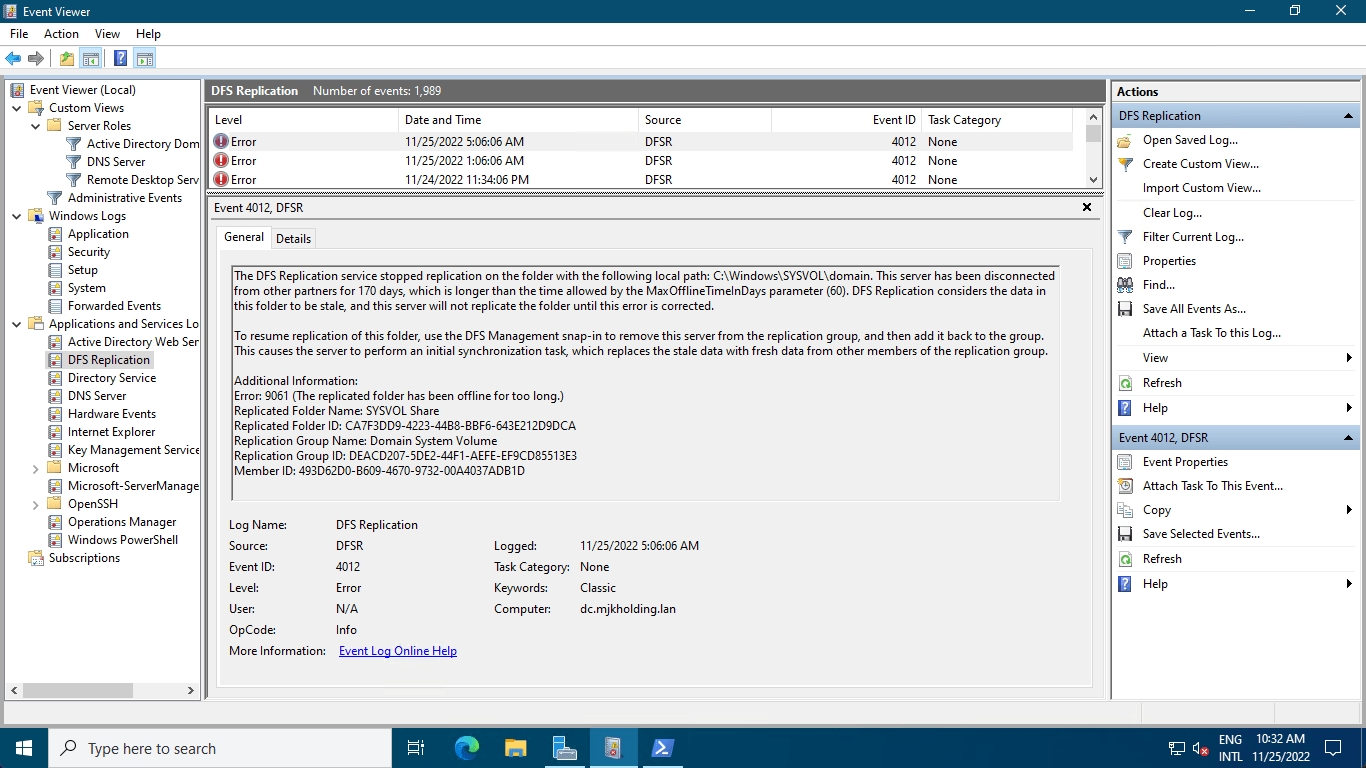Open the View menu
The width and height of the screenshot is (1366, 768).
[107, 34]
